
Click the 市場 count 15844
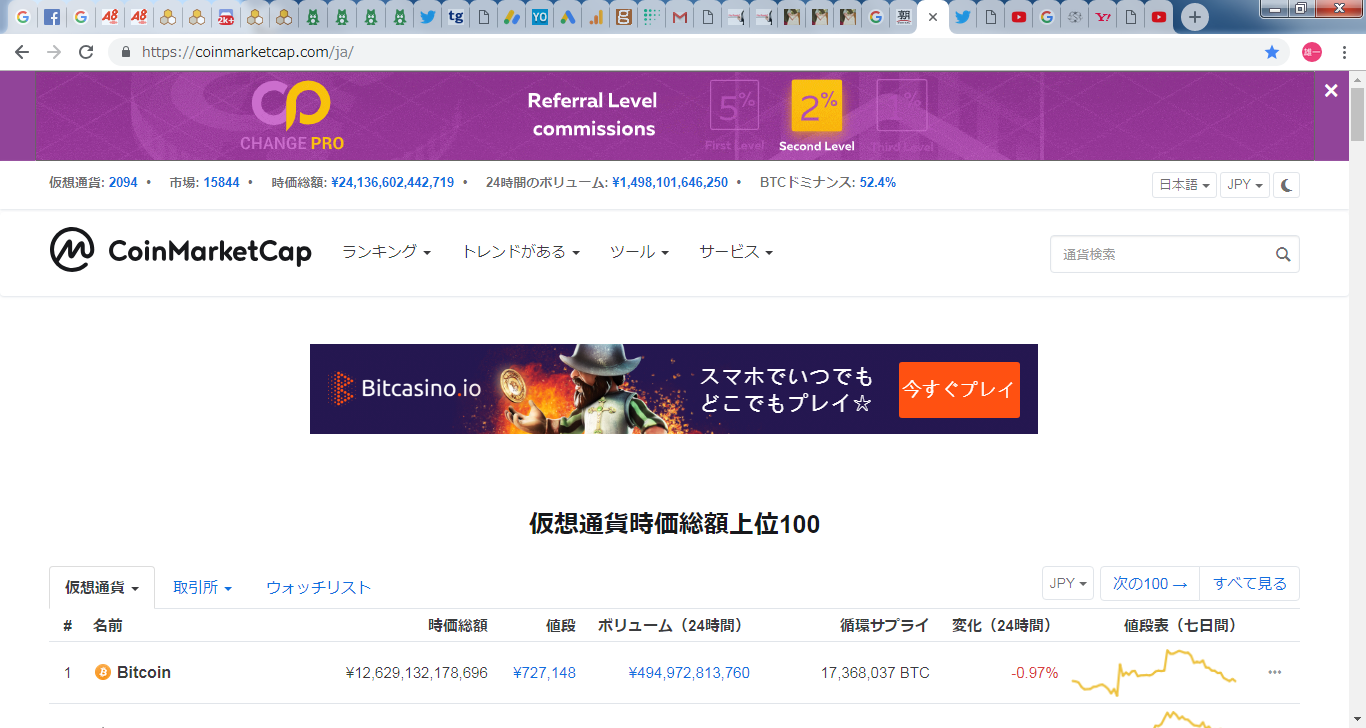click(x=221, y=183)
